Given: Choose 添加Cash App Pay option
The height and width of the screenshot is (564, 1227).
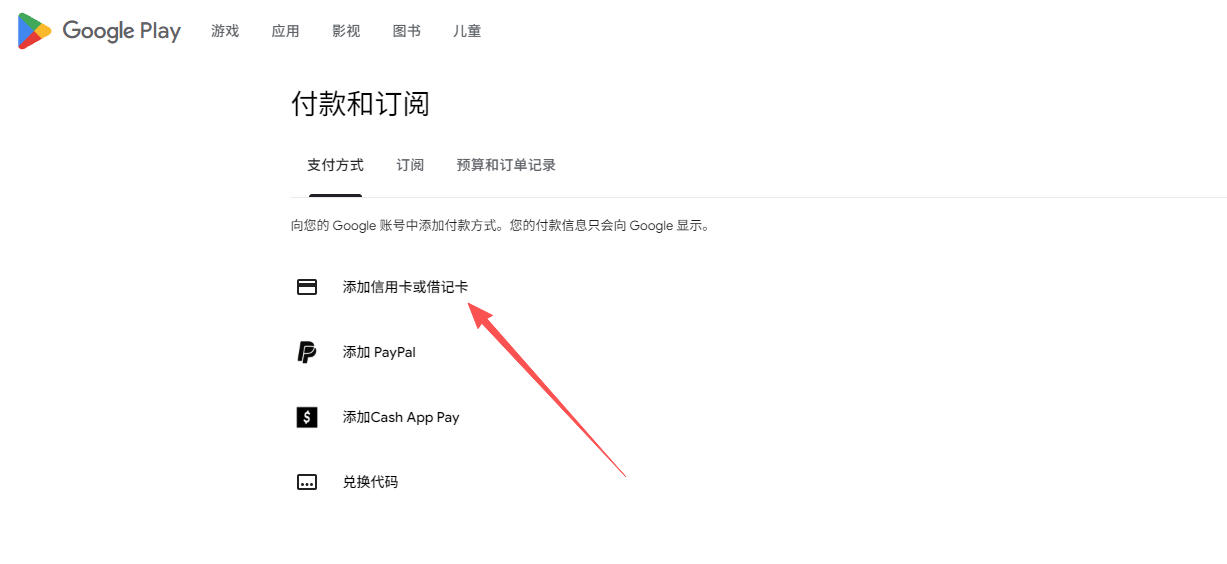Looking at the screenshot, I should pos(401,417).
